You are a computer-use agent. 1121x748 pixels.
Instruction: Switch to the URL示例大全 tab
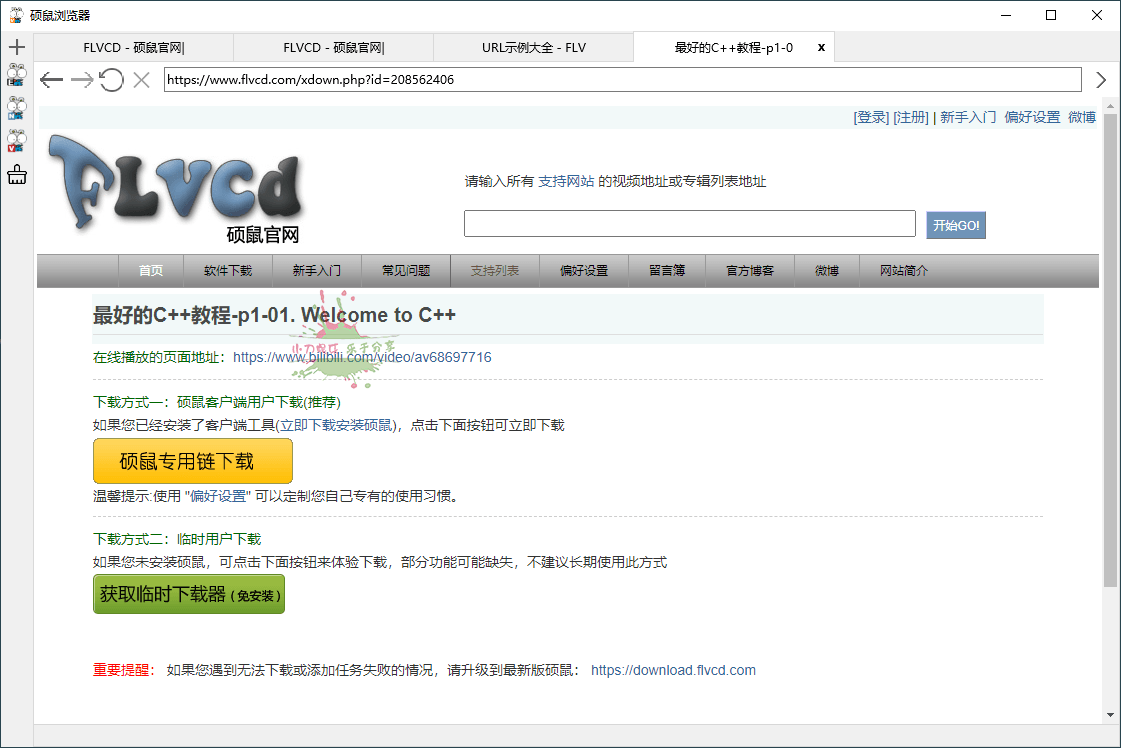[x=533, y=47]
